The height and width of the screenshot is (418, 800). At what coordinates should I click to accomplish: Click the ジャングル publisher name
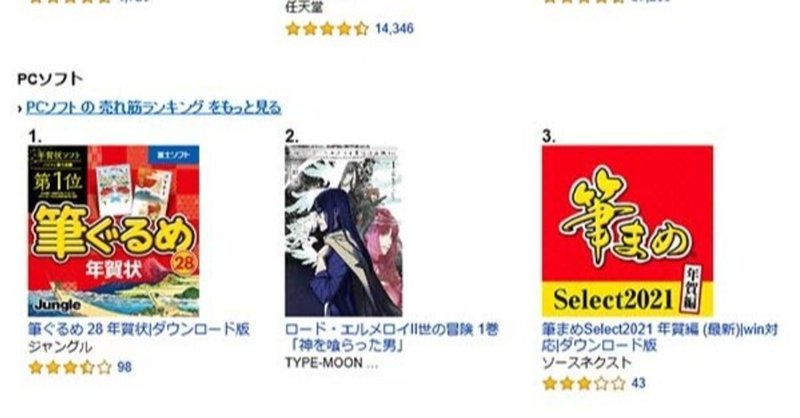[60, 348]
